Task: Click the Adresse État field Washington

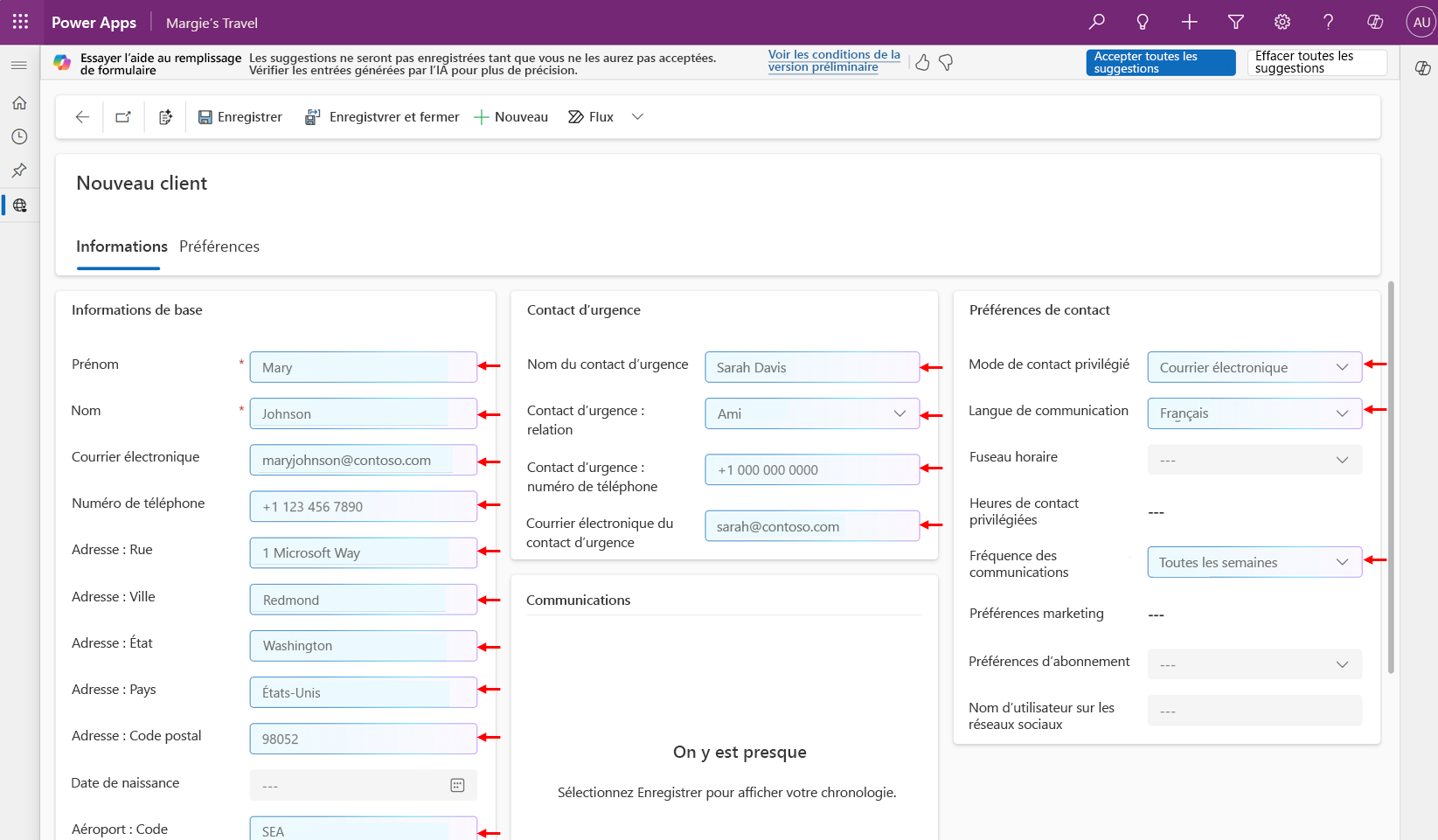Action: [x=364, y=646]
